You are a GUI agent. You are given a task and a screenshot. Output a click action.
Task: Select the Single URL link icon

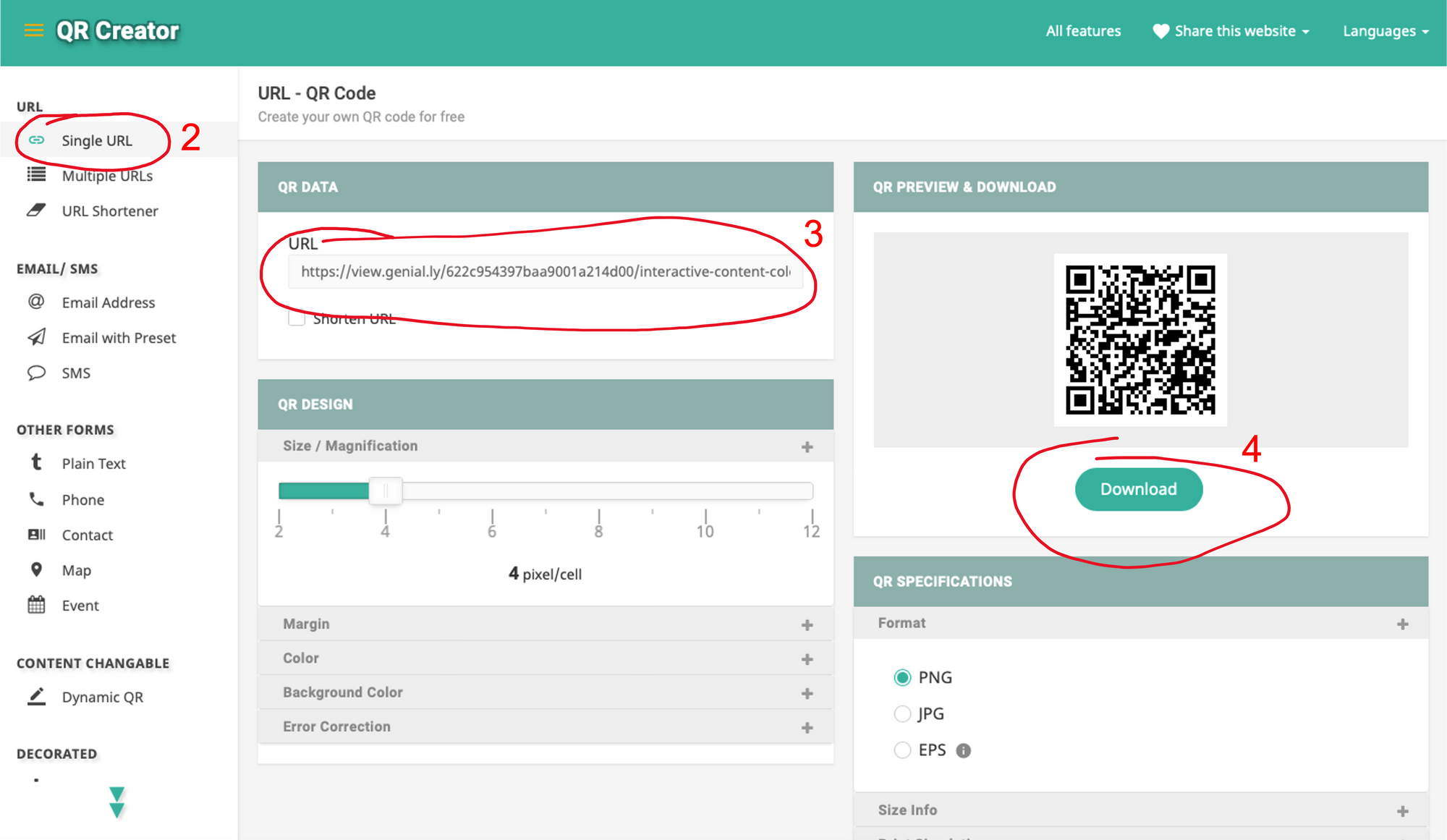38,140
